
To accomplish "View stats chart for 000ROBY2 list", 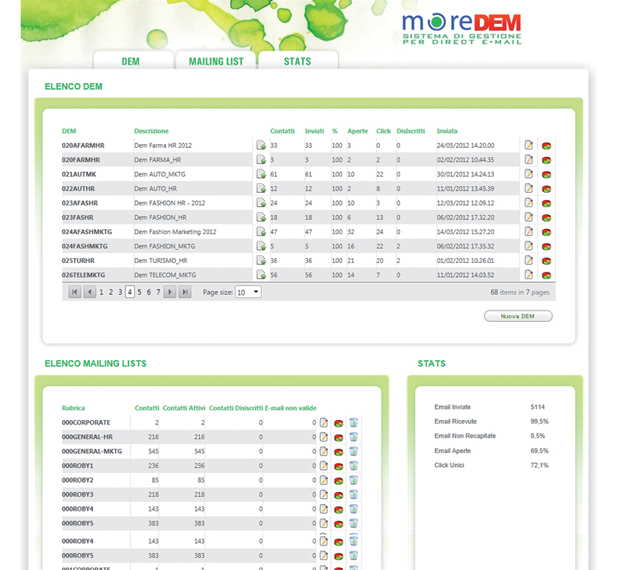I will (338, 481).
